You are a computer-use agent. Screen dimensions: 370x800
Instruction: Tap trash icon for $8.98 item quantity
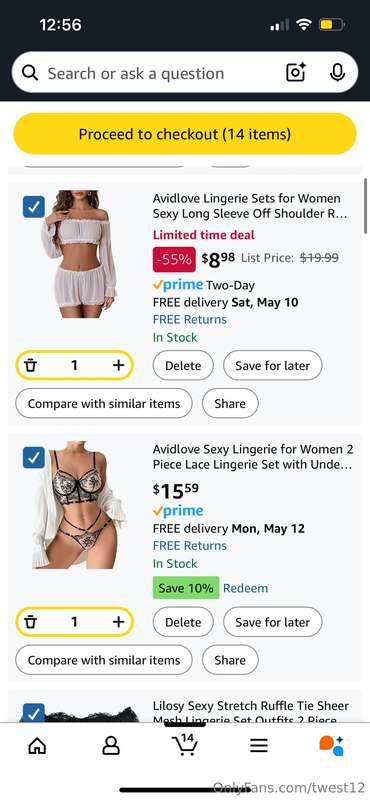click(x=31, y=365)
